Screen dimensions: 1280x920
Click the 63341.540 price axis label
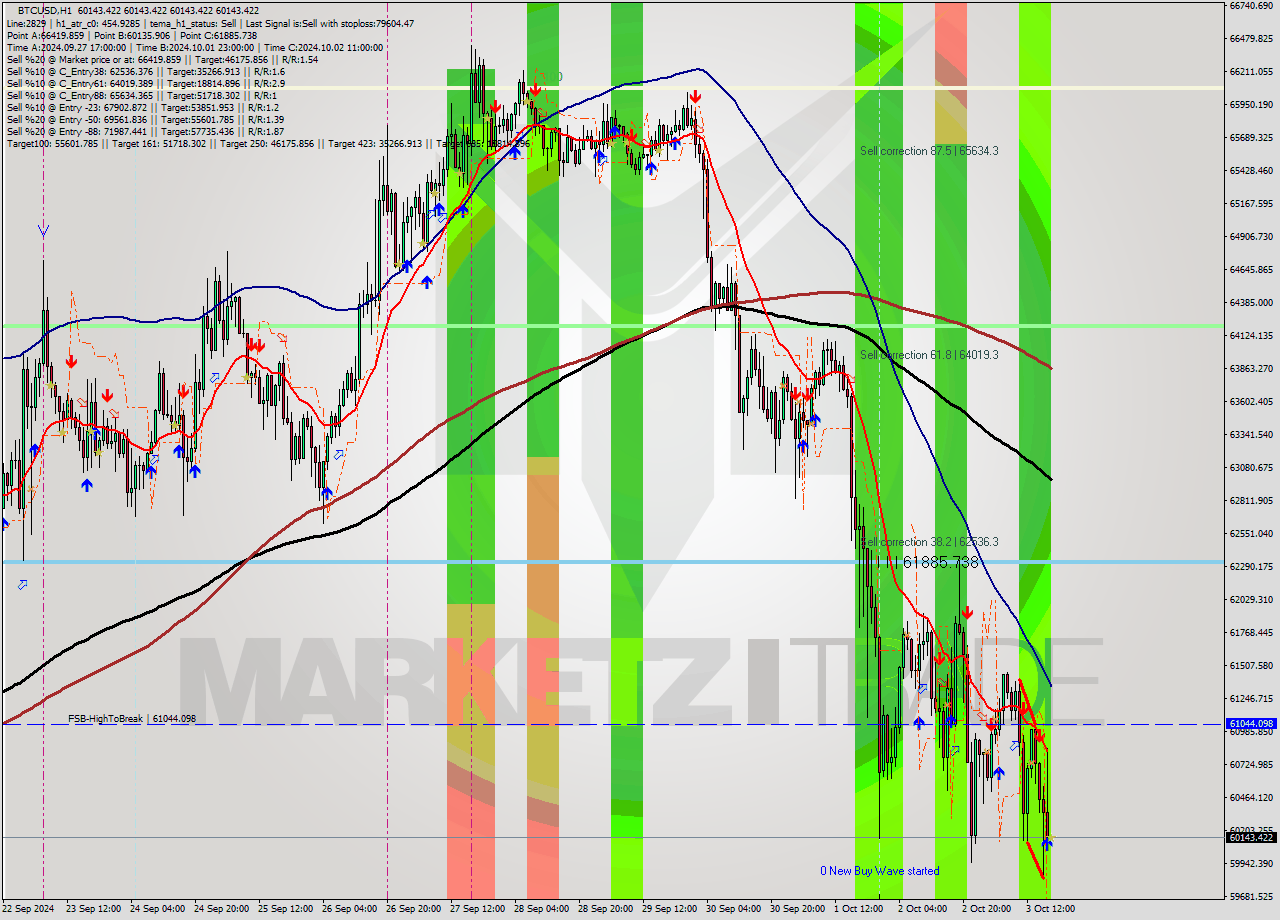point(1251,434)
